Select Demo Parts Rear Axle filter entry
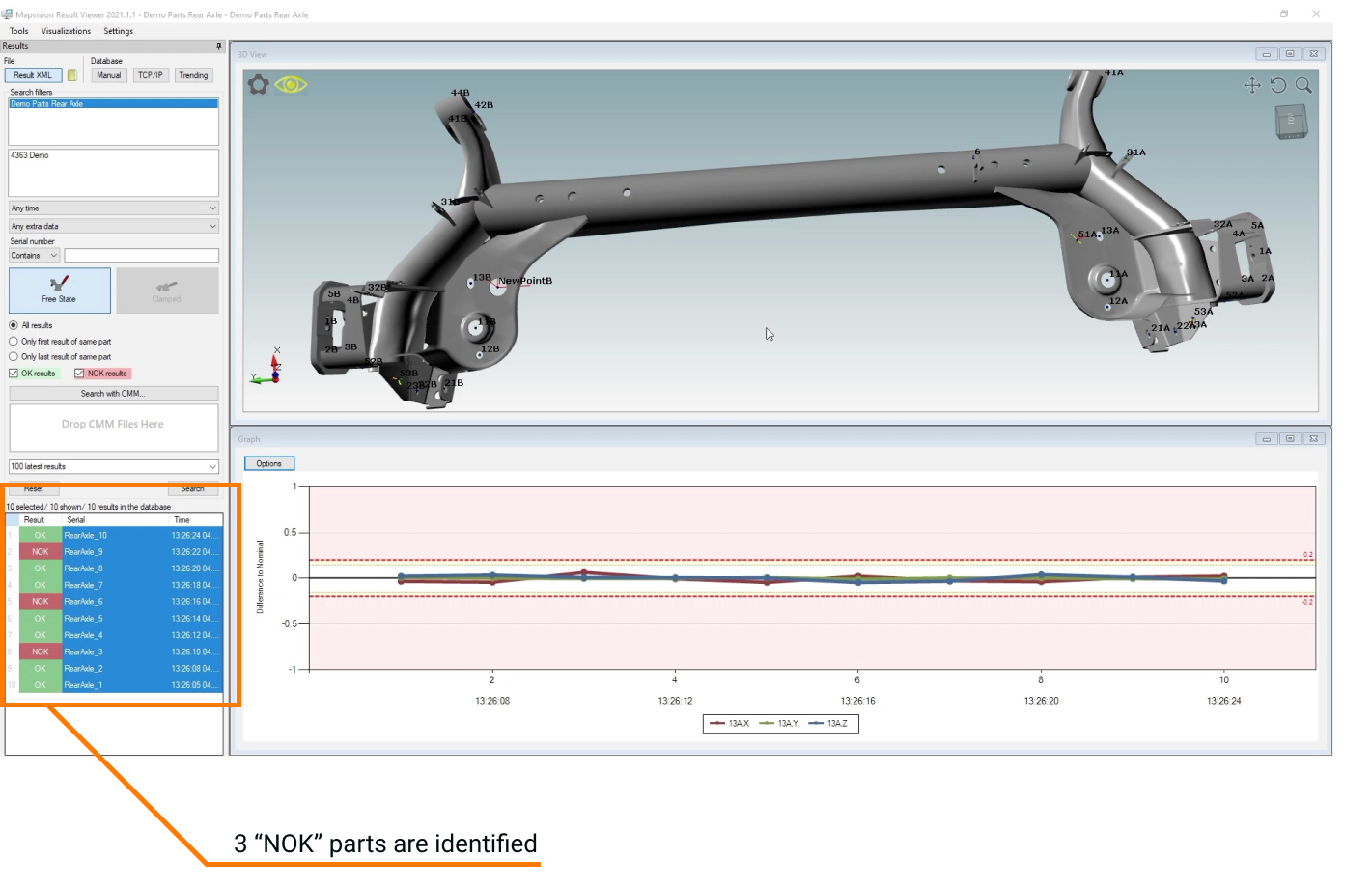Screen dimensions: 1372x886 [114, 104]
